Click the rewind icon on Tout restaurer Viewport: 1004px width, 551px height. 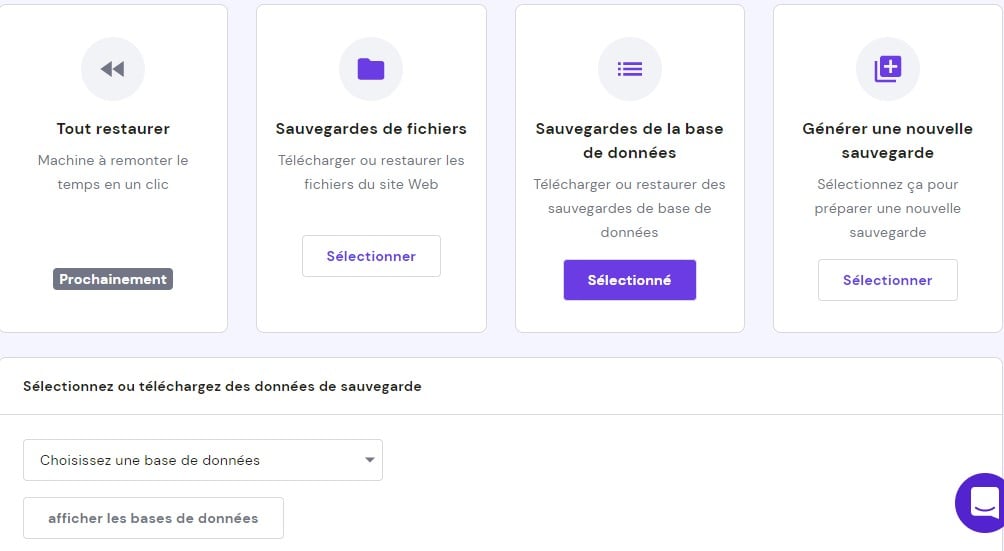pyautogui.click(x=113, y=69)
